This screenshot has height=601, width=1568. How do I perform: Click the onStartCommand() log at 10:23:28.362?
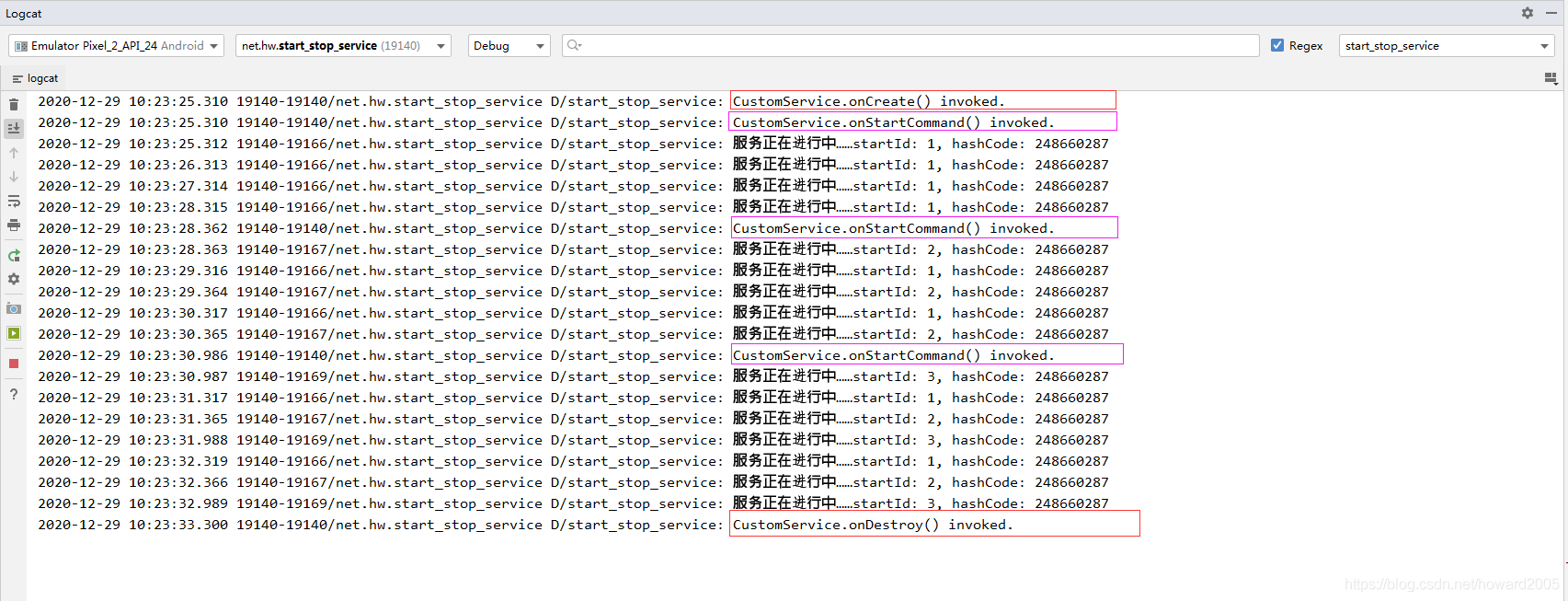[893, 228]
